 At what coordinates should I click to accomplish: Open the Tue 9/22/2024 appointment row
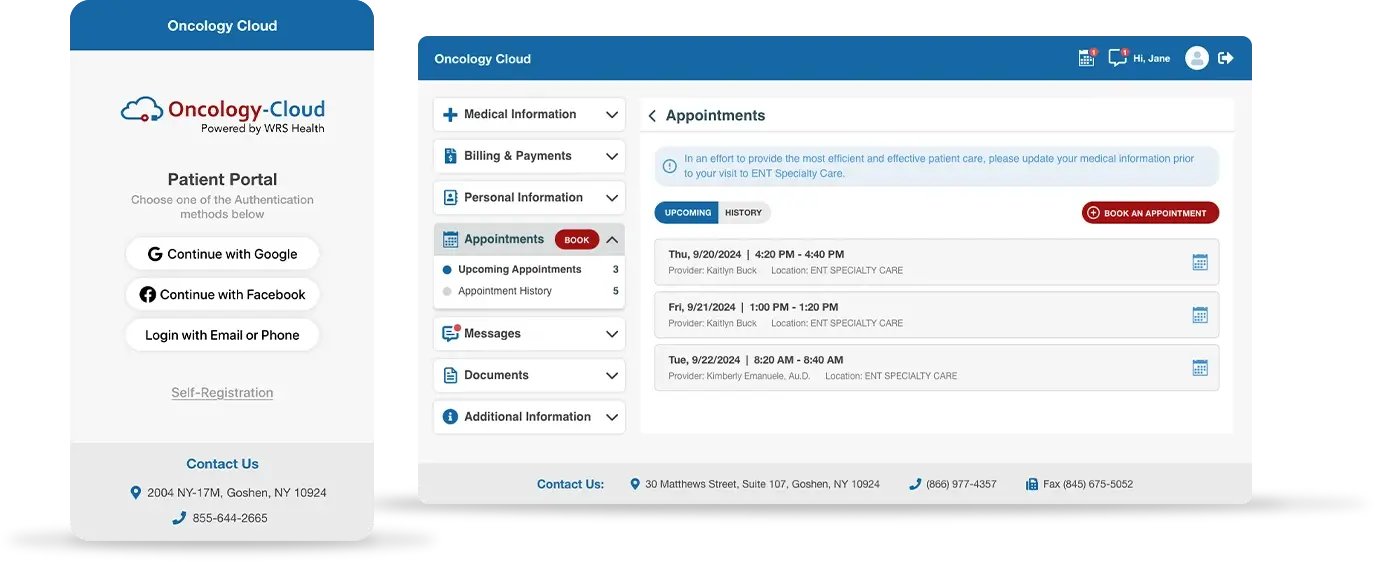point(937,368)
